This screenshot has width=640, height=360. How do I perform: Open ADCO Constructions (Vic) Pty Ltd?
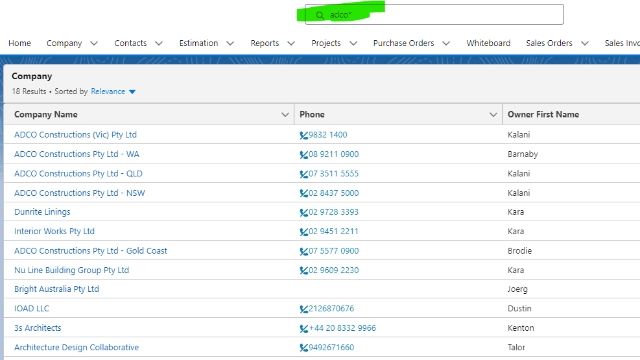[x=76, y=135]
